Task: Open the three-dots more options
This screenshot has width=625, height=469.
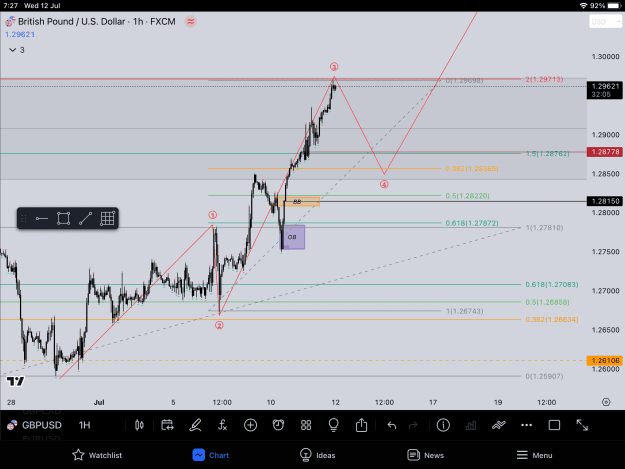Action: click(526, 425)
